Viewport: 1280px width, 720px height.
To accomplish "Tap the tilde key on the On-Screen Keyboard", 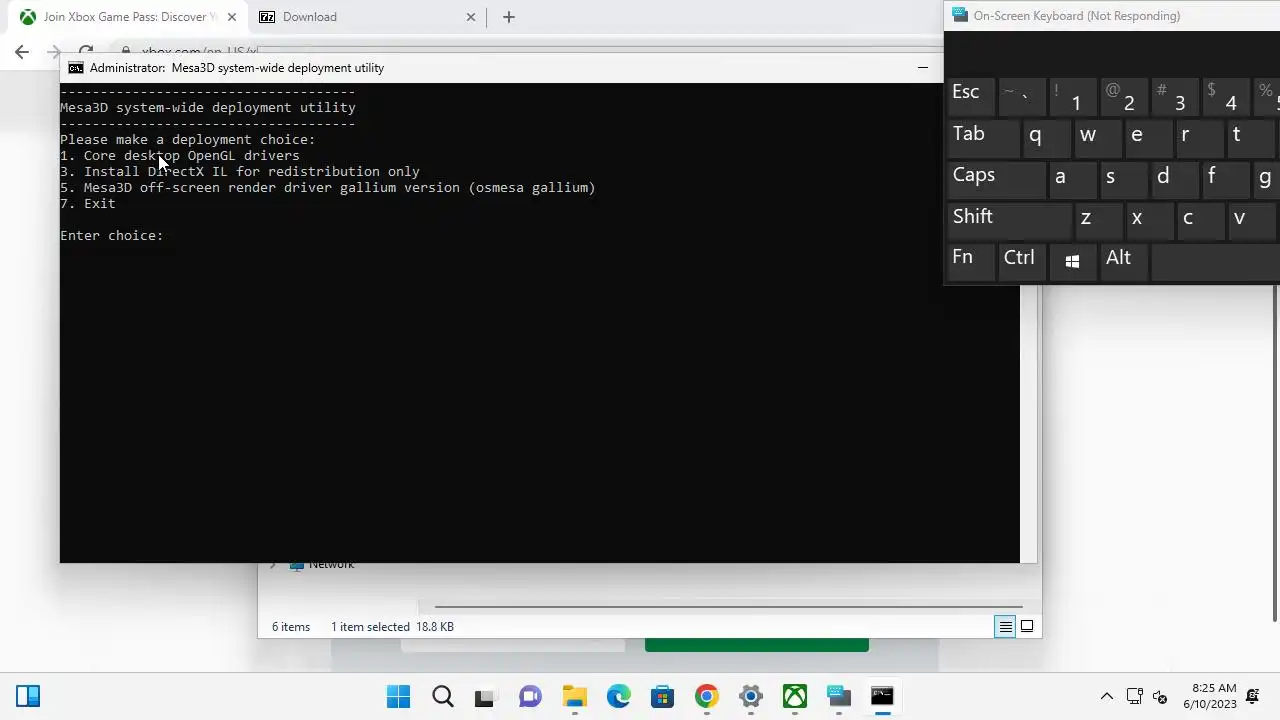I will [1021, 97].
